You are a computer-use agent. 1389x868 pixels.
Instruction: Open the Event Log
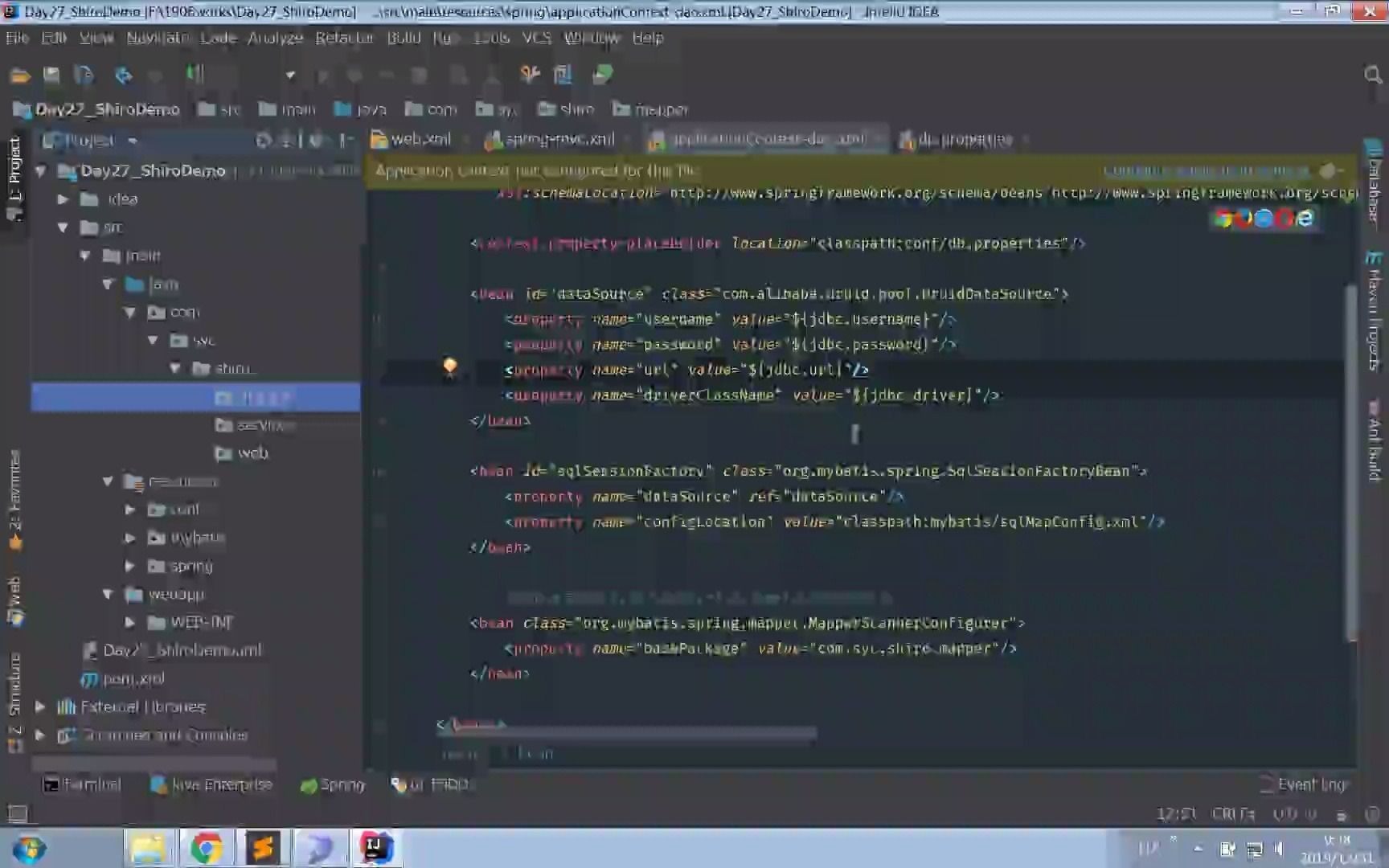(x=1303, y=784)
